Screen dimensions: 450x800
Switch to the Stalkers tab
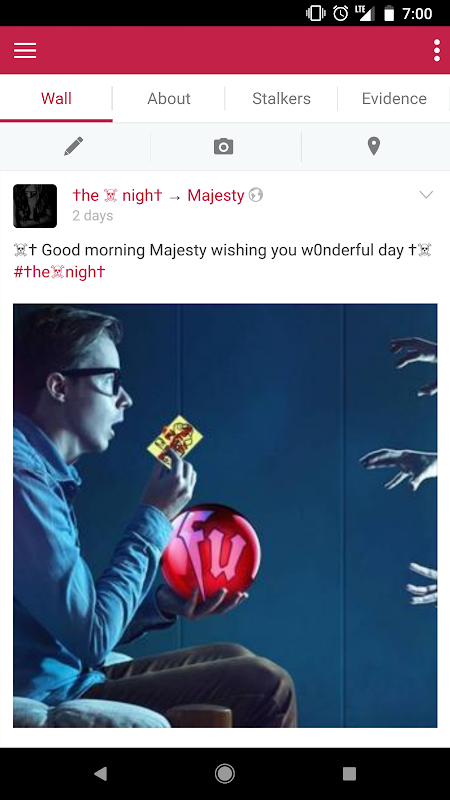click(x=281, y=98)
